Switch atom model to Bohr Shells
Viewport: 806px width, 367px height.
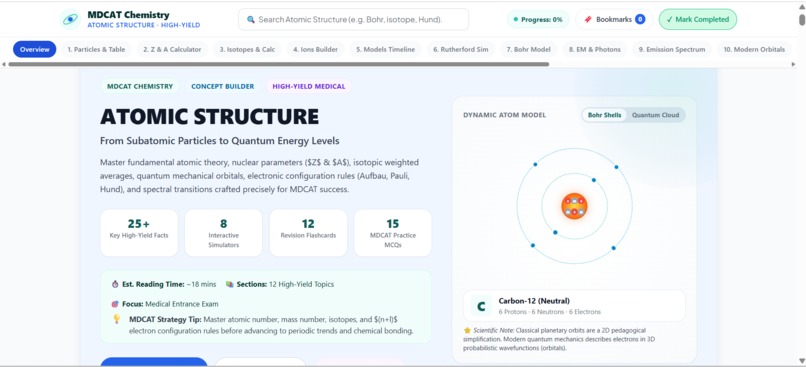coord(604,115)
